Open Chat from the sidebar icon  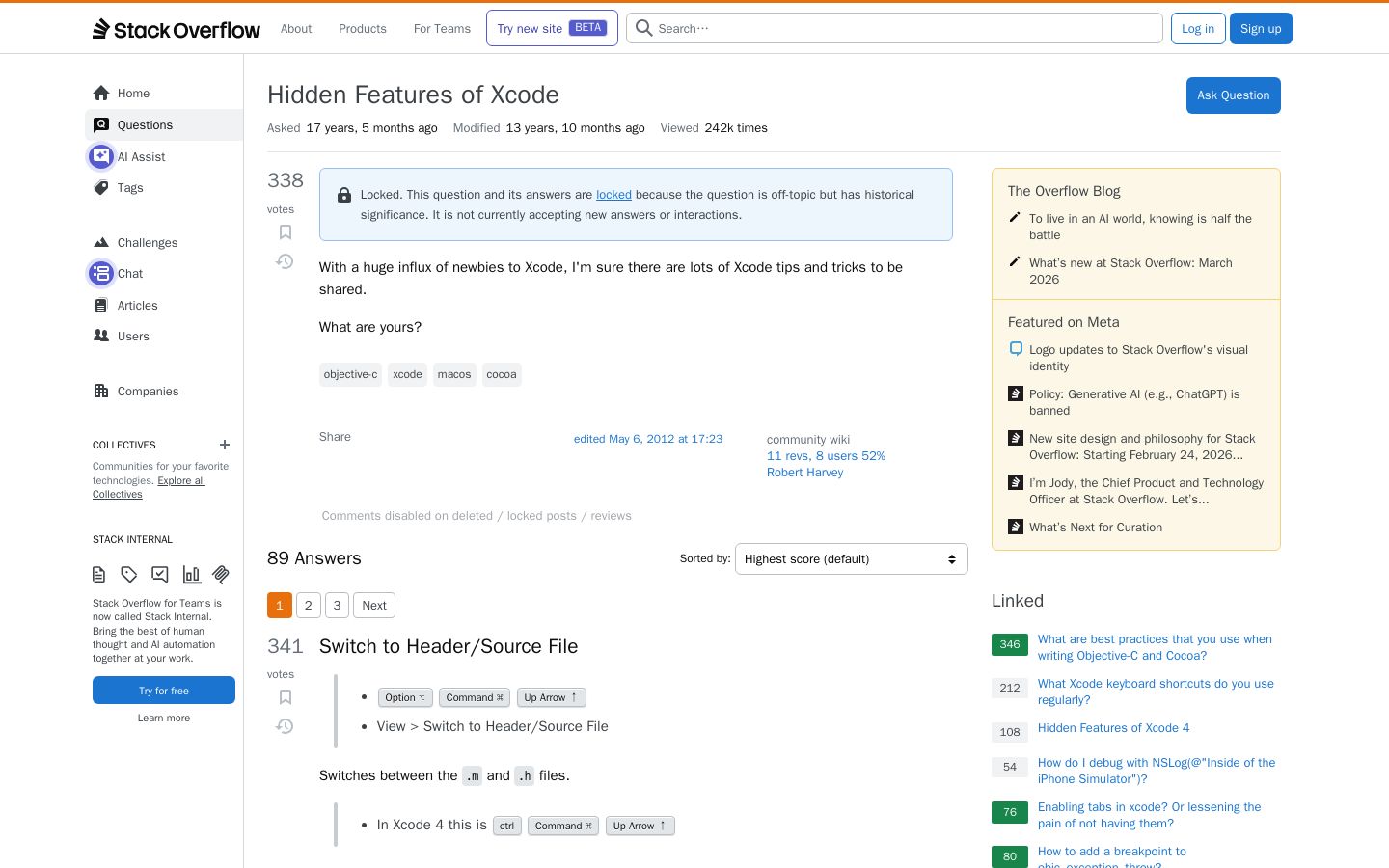pyautogui.click(x=101, y=274)
